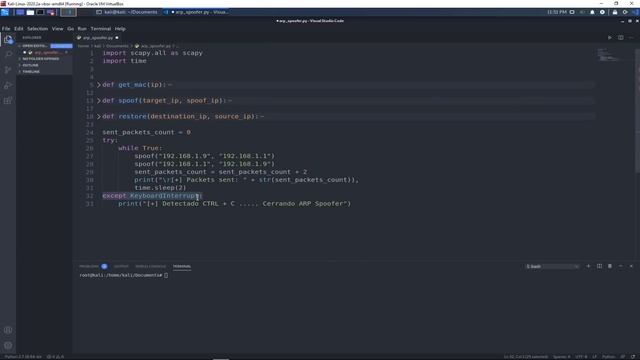This screenshot has height=360, width=640.
Task: Maximize the terminal panel with chevron
Action: pos(620,266)
